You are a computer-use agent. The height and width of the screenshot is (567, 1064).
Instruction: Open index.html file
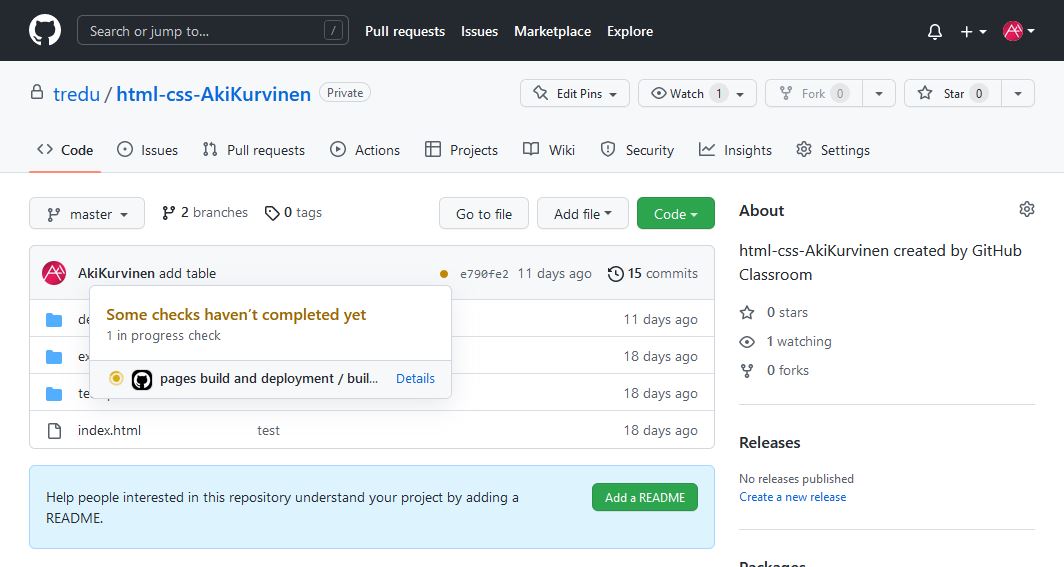click(x=109, y=431)
